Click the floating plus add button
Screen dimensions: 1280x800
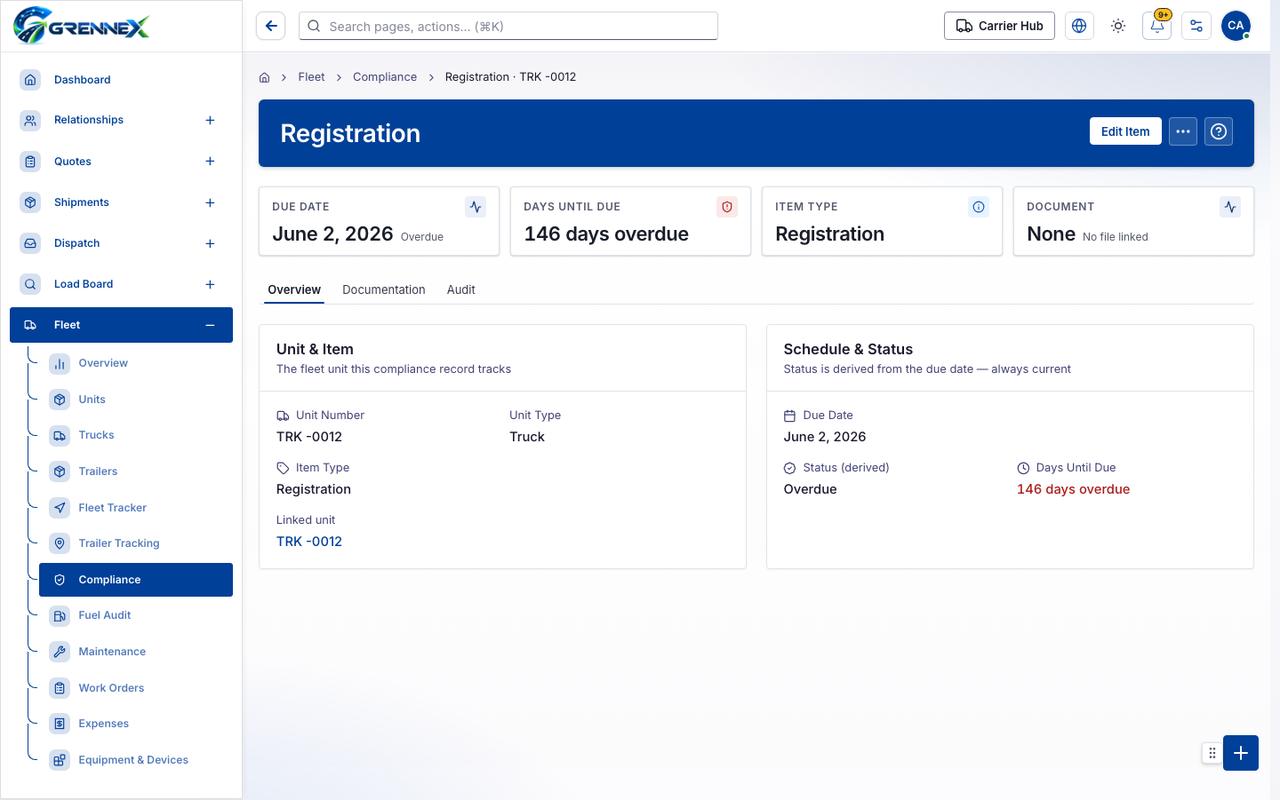1241,753
